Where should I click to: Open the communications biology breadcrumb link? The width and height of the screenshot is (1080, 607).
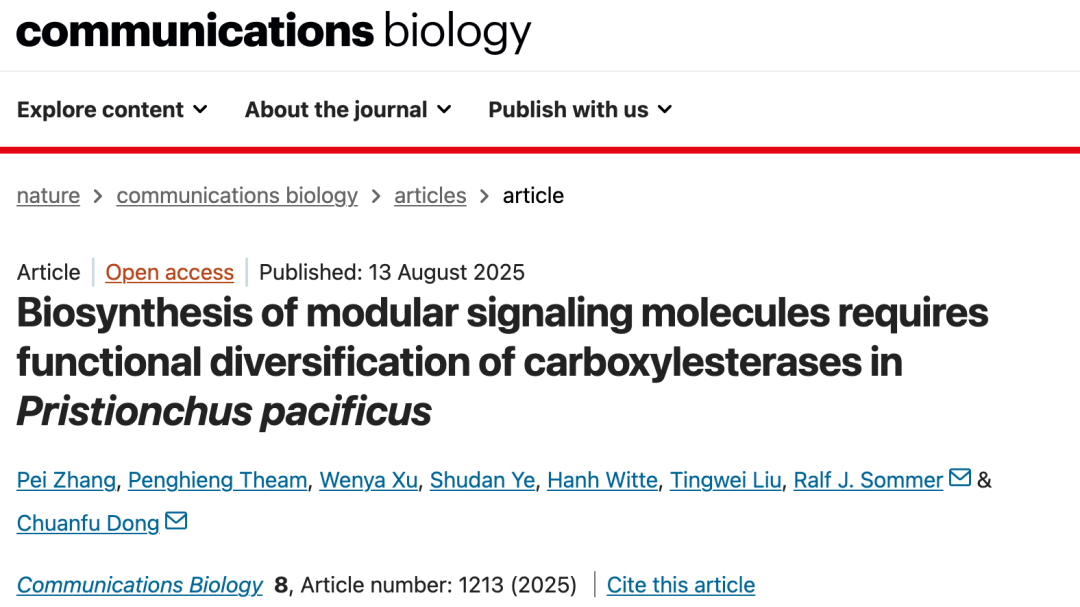(x=237, y=196)
